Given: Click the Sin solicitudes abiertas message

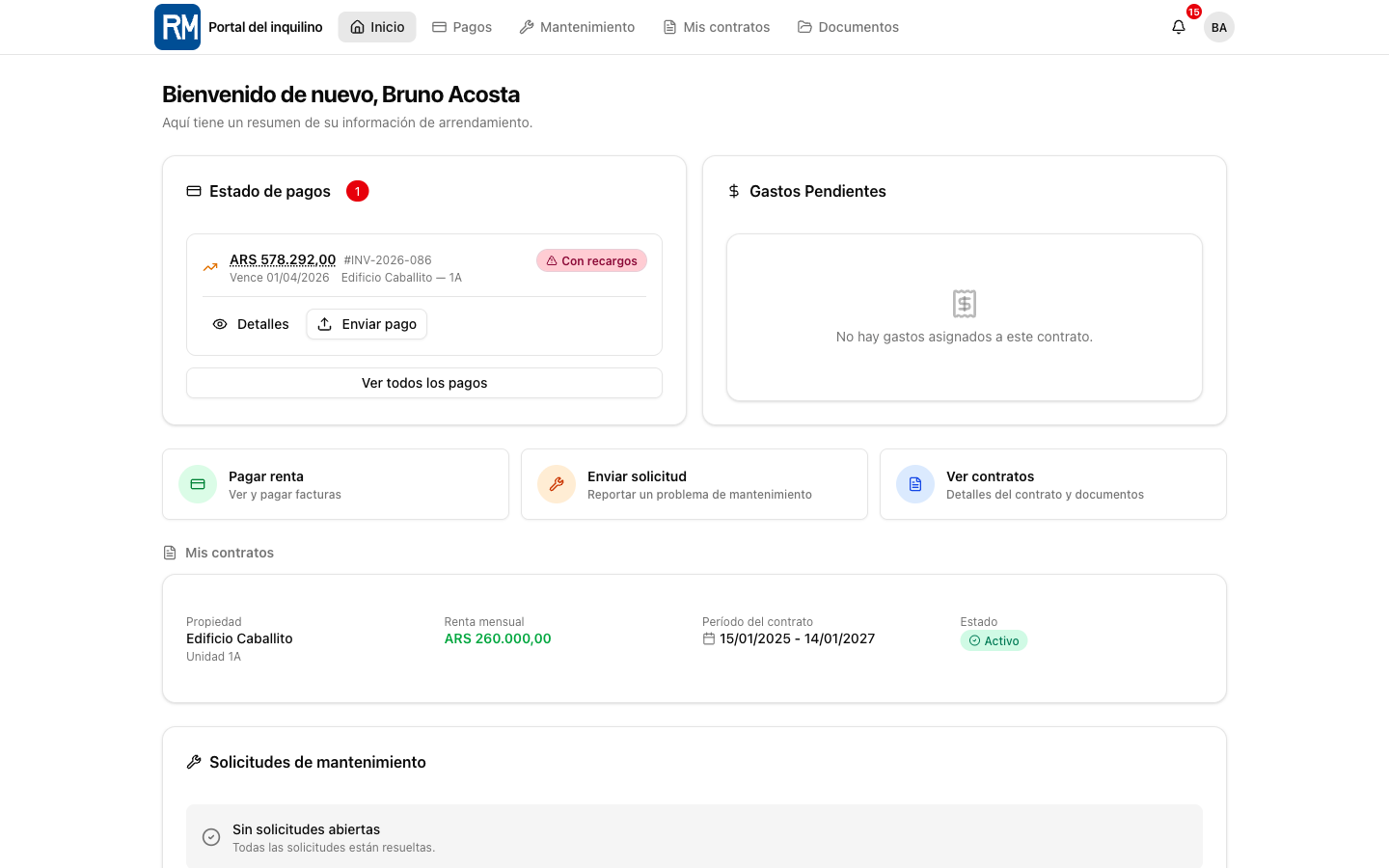Looking at the screenshot, I should (x=306, y=829).
